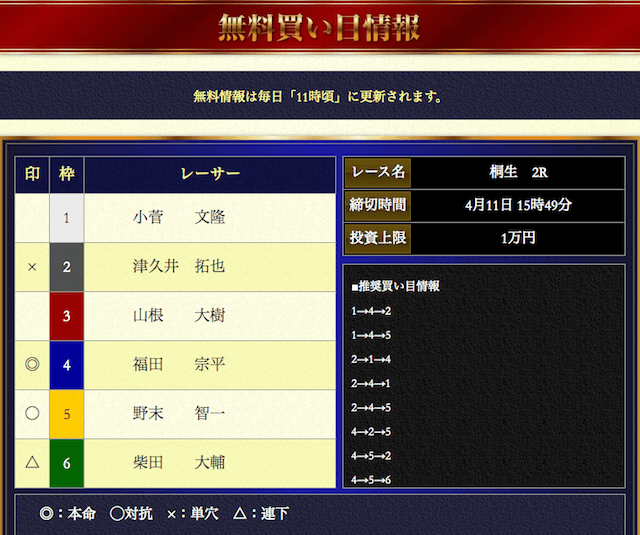The width and height of the screenshot is (640, 535).
Task: Select racer 津久井 拓也
Action: (179, 266)
